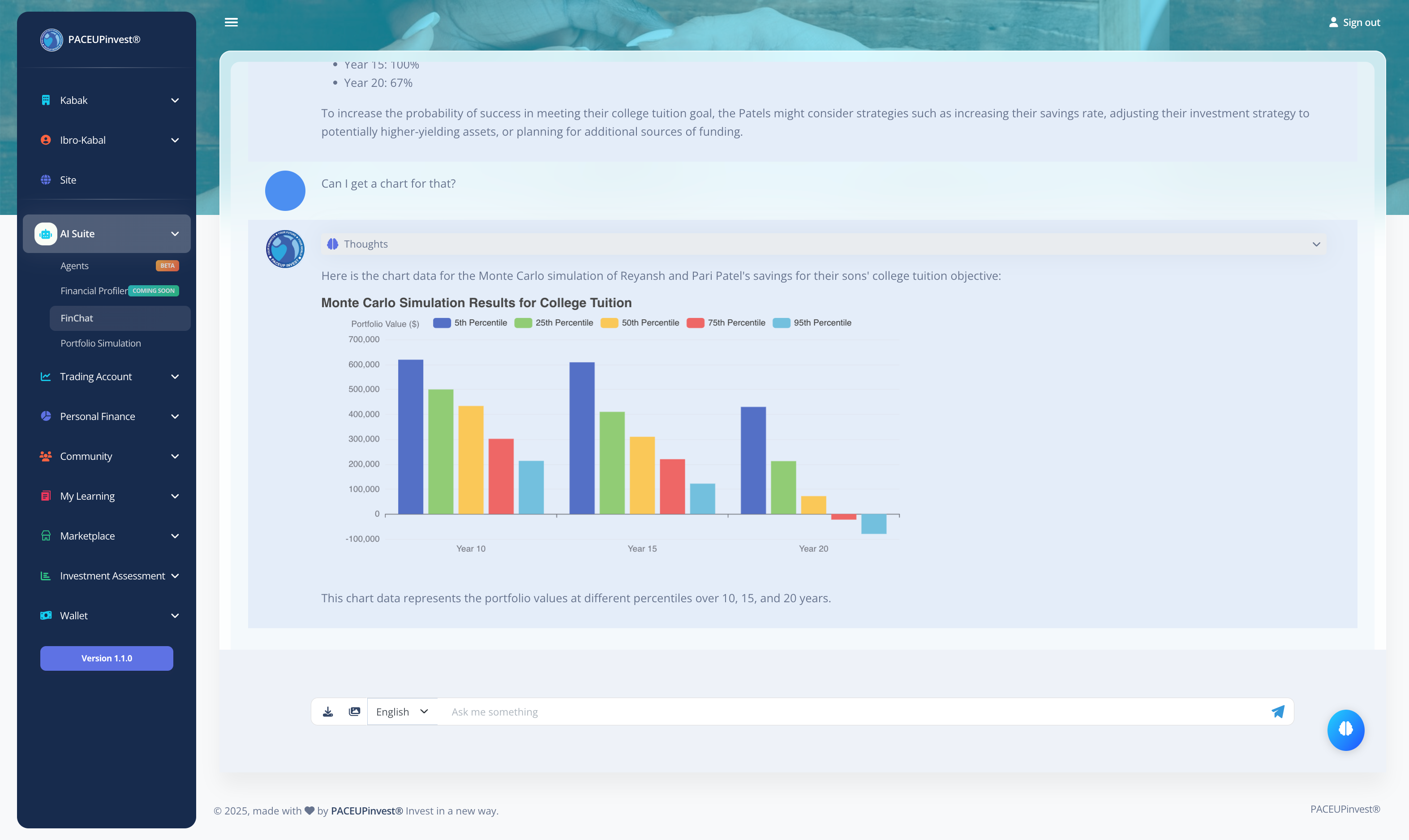This screenshot has height=840, width=1409.
Task: Click the image attachment icon near chat input
Action: [354, 711]
